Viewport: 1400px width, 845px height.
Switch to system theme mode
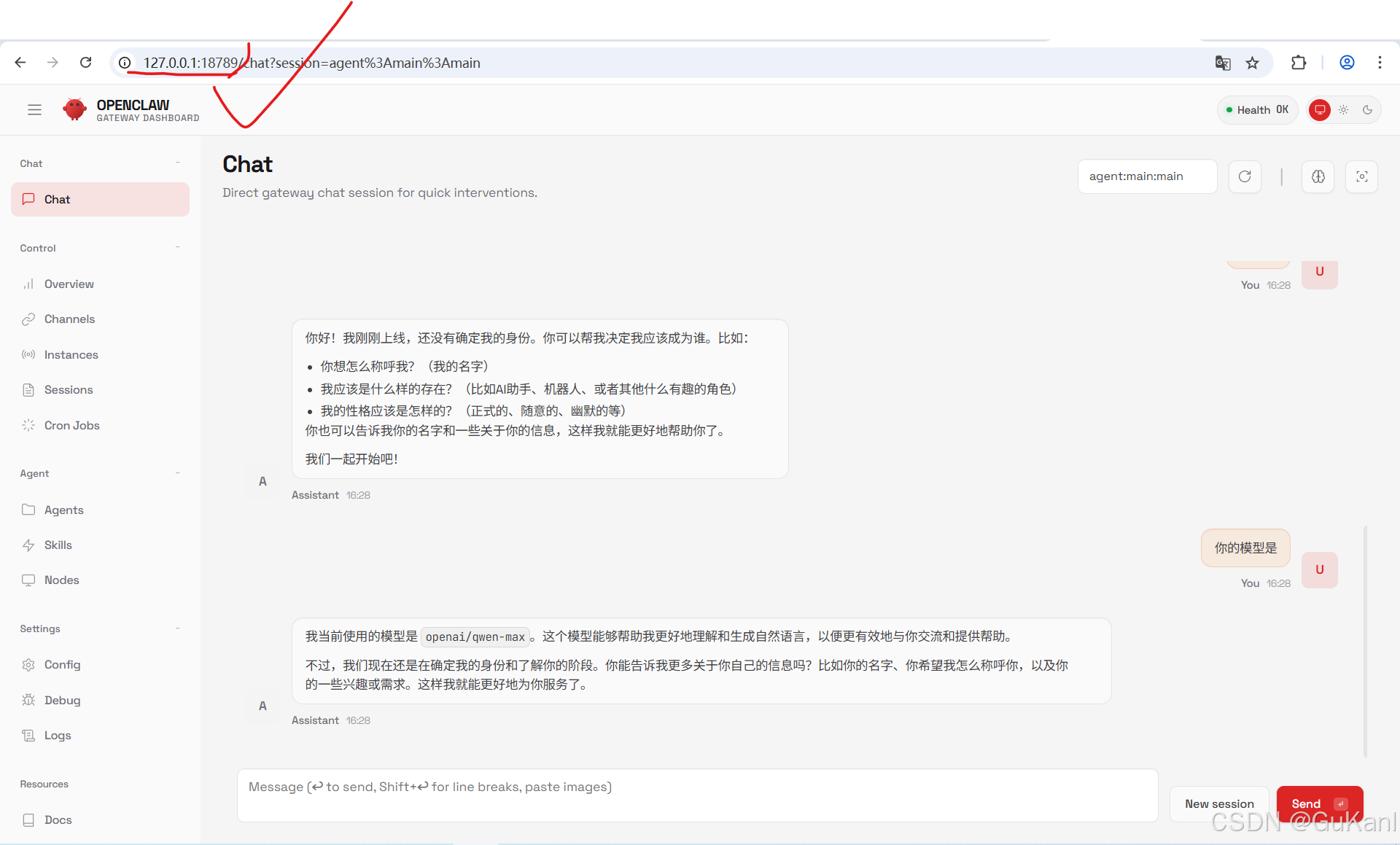tap(1320, 110)
